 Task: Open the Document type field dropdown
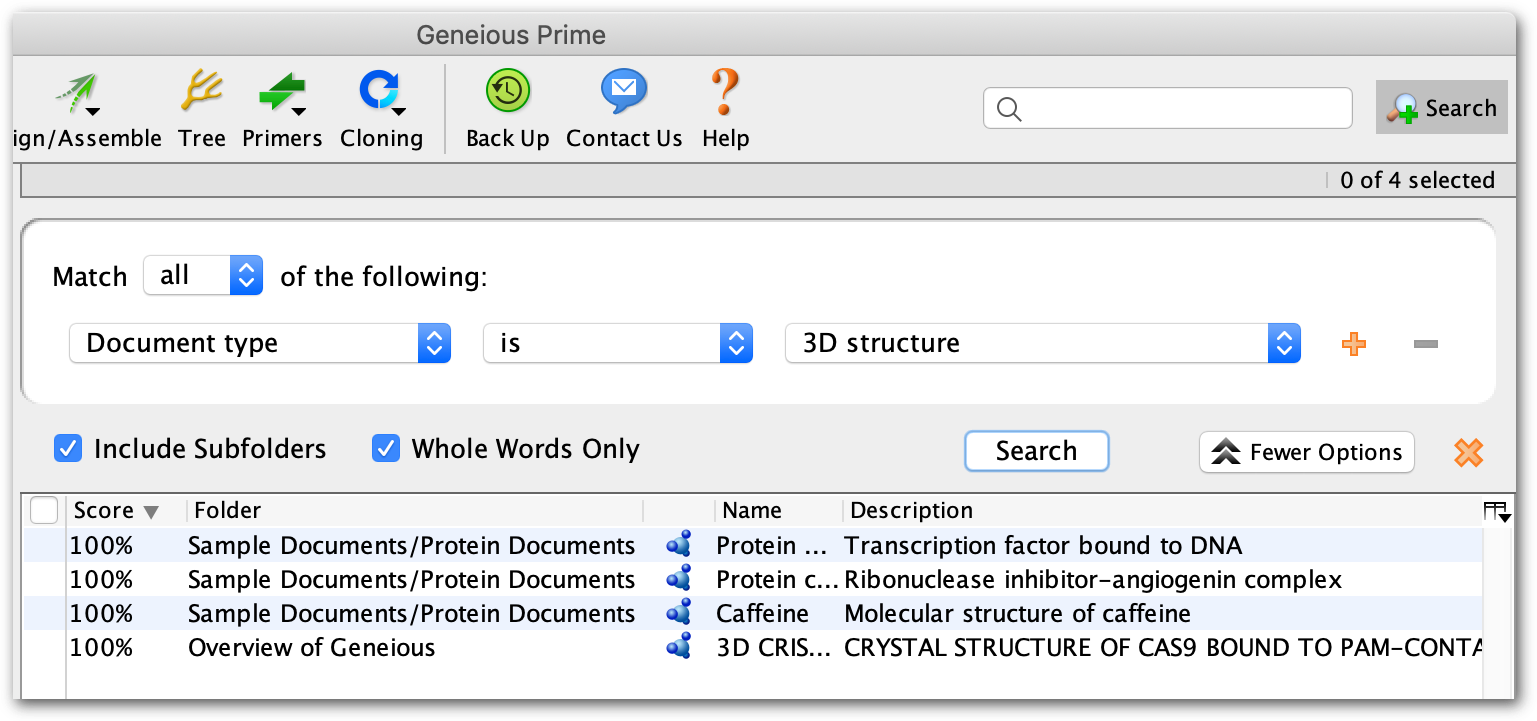(x=260, y=343)
